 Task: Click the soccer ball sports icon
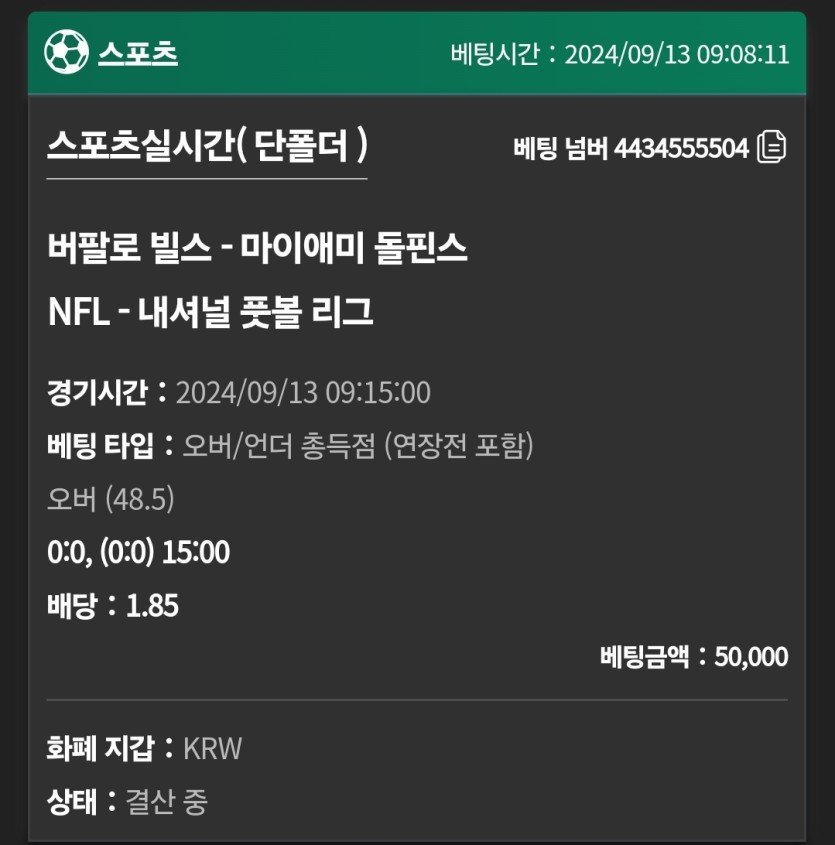point(67,52)
